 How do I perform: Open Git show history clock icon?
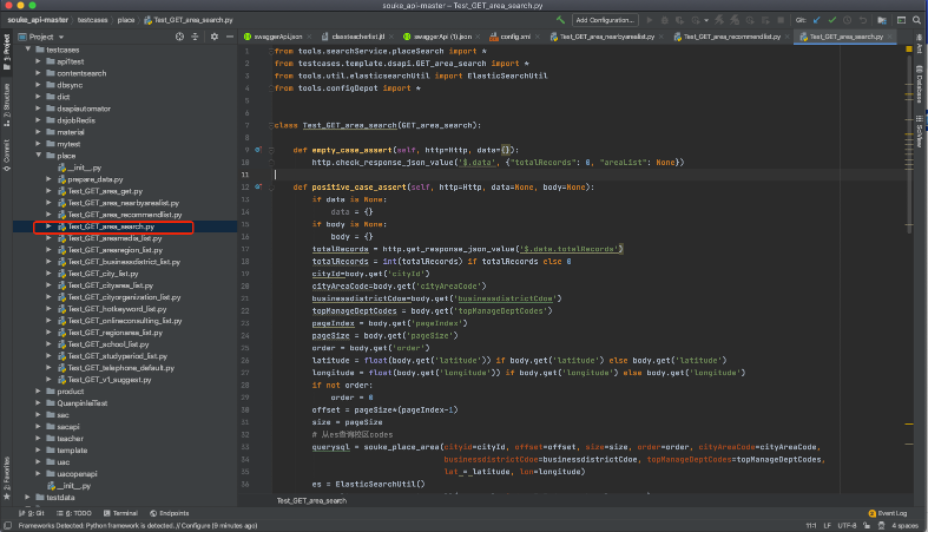click(x=848, y=20)
